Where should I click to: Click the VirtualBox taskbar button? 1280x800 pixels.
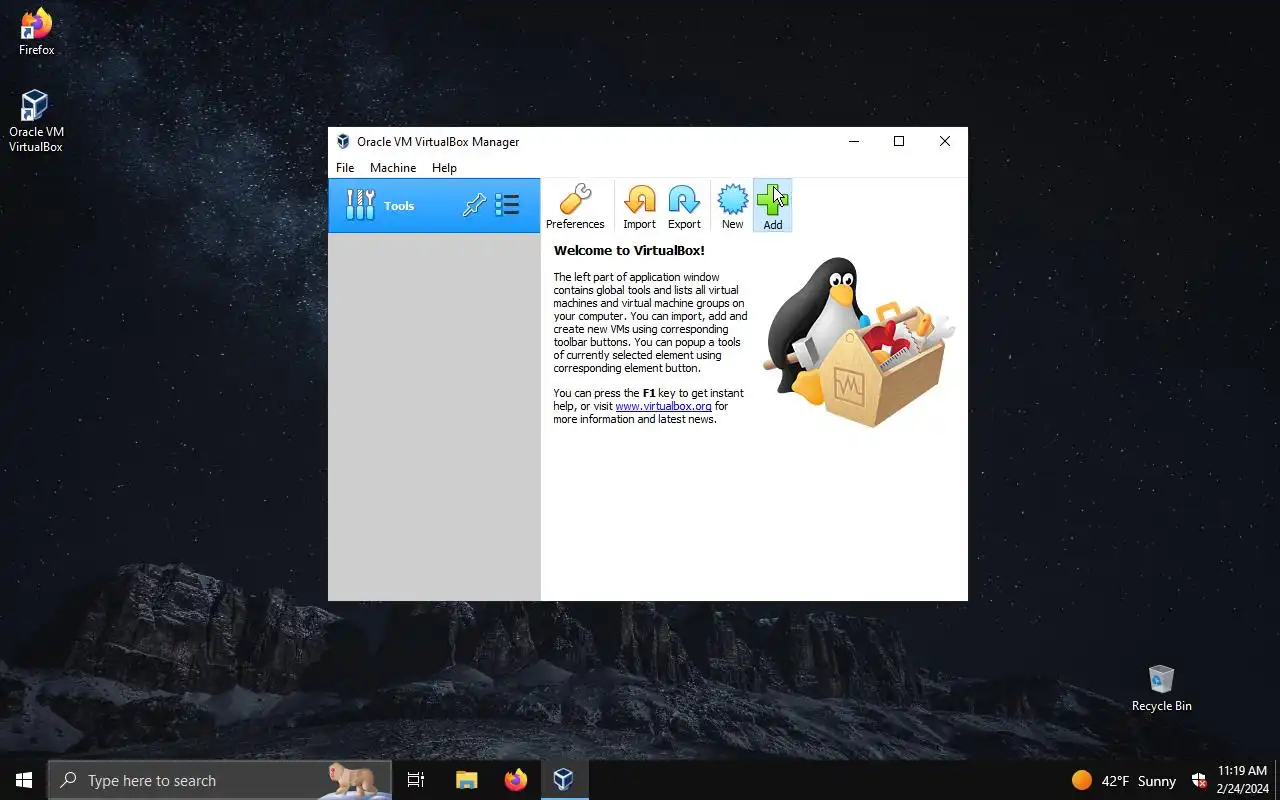(564, 780)
